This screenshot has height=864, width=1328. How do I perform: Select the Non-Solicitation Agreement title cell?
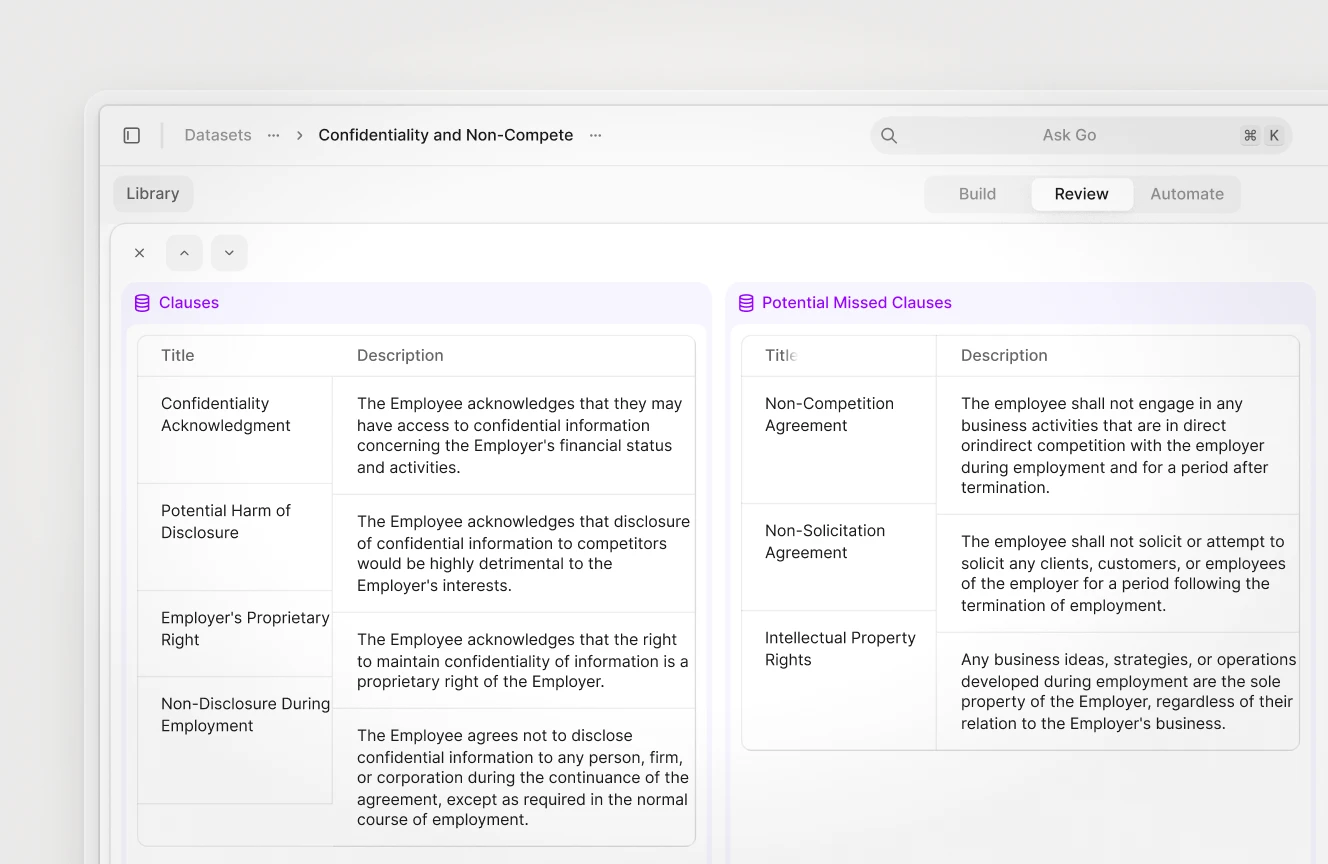pos(839,557)
